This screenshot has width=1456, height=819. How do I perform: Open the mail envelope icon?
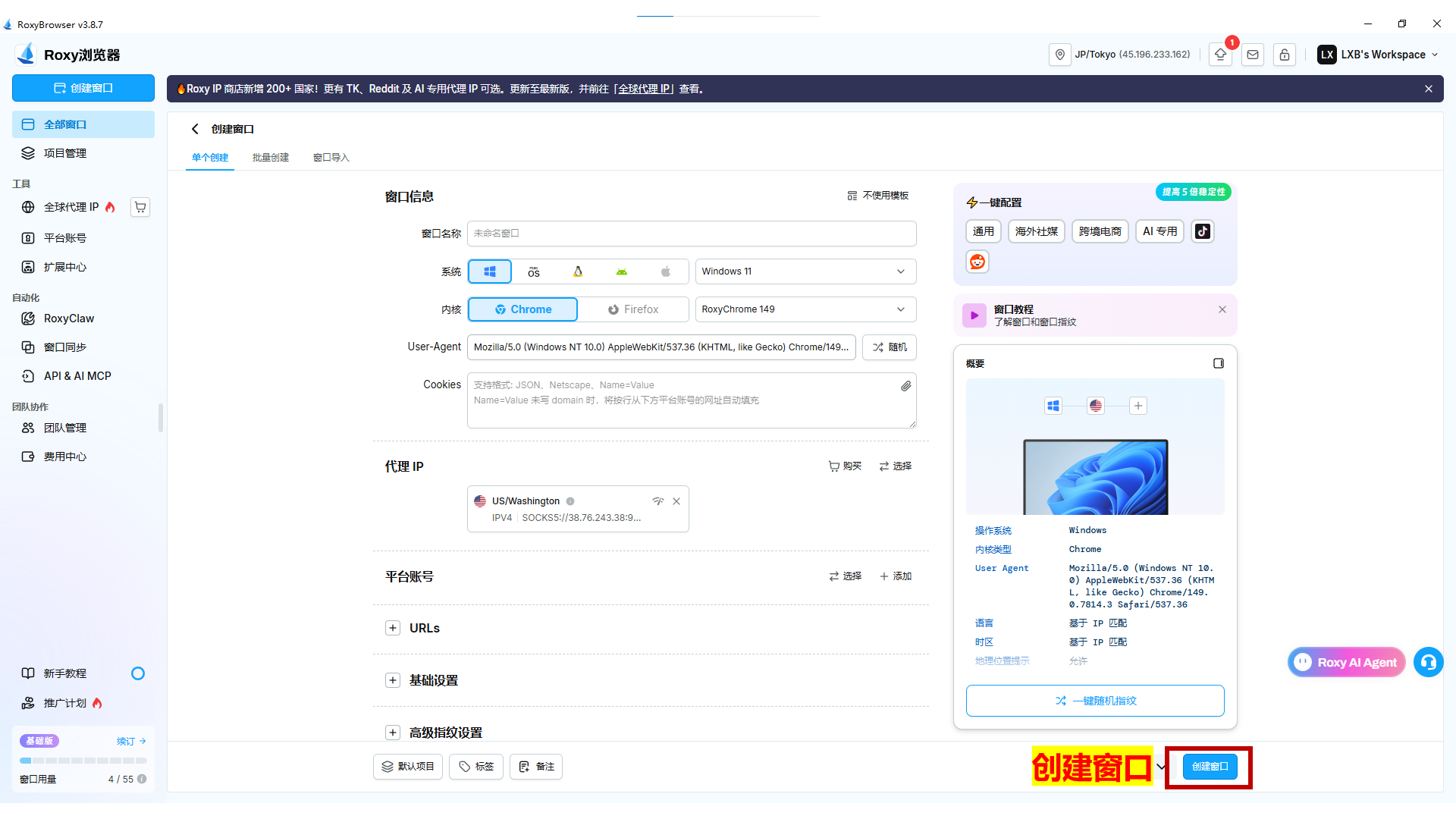[x=1253, y=55]
